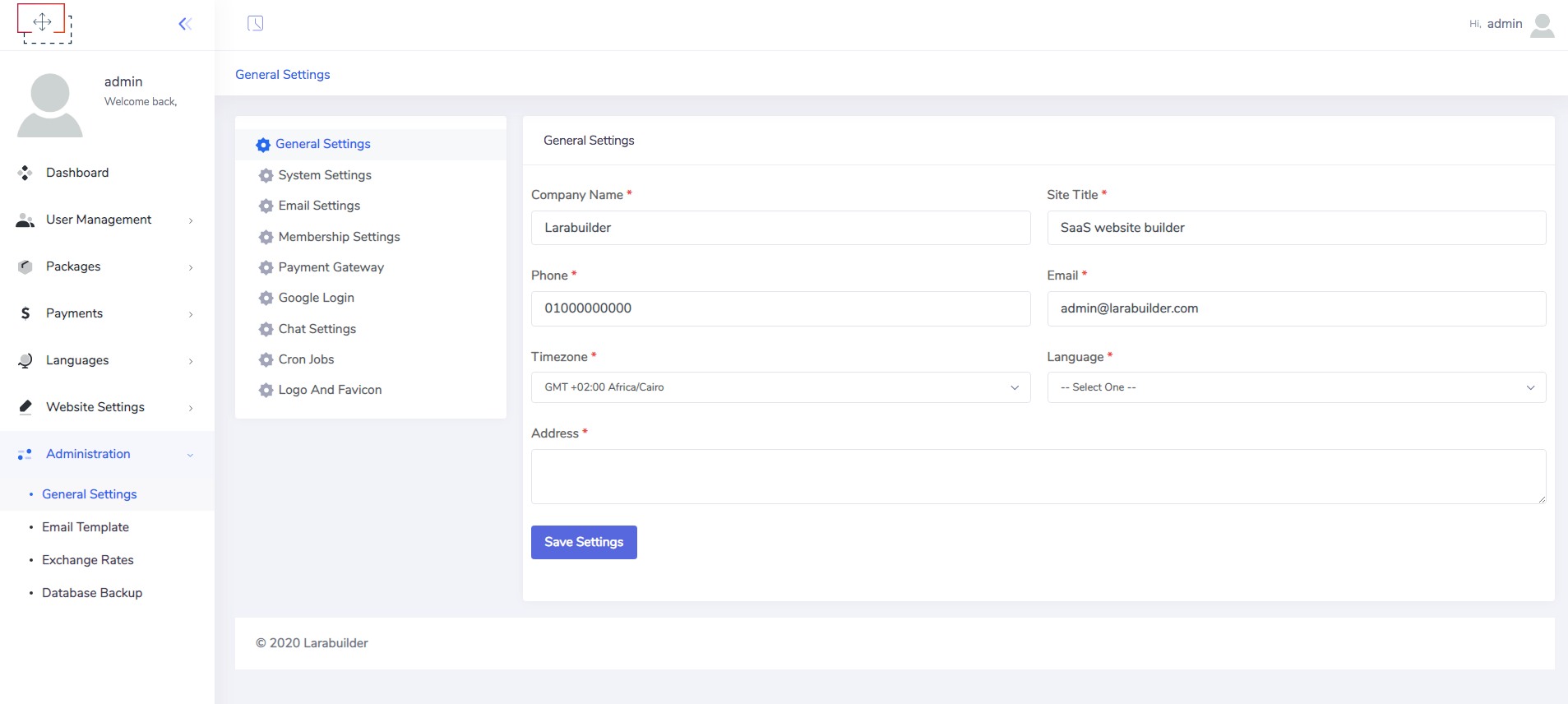Open the Timezone dropdown
1568x704 pixels.
pyautogui.click(x=779, y=387)
